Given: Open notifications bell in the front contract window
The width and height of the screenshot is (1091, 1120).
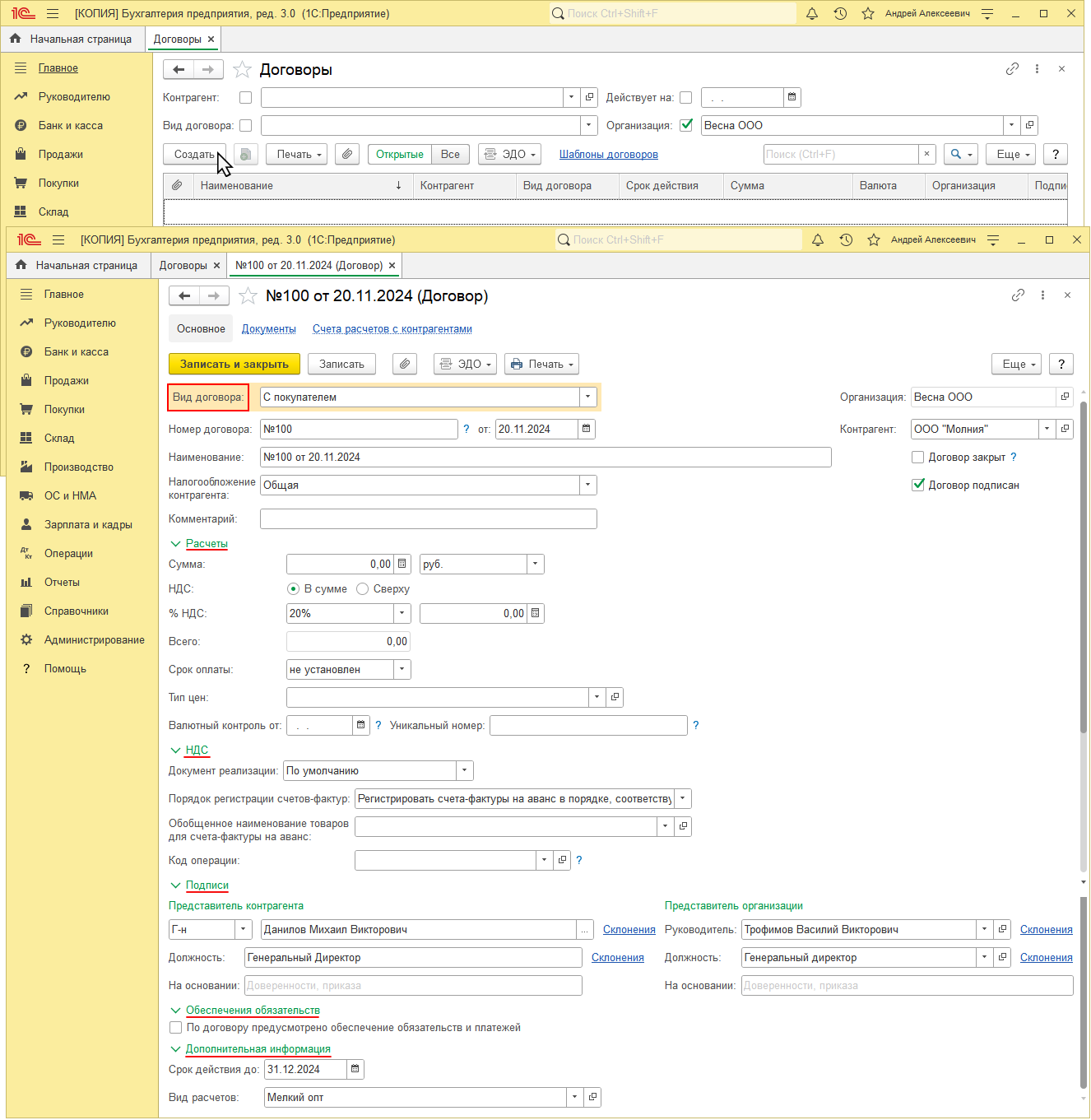Looking at the screenshot, I should click(x=817, y=239).
